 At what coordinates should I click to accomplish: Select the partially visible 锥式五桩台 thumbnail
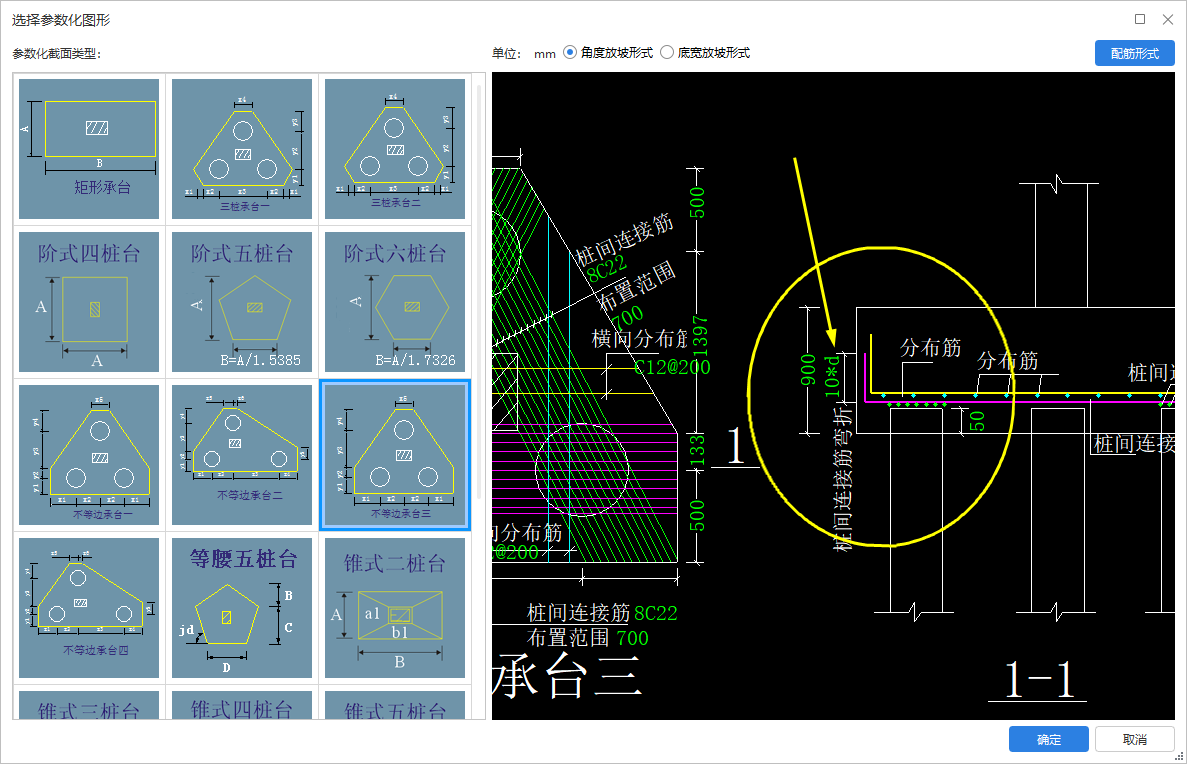pos(394,704)
